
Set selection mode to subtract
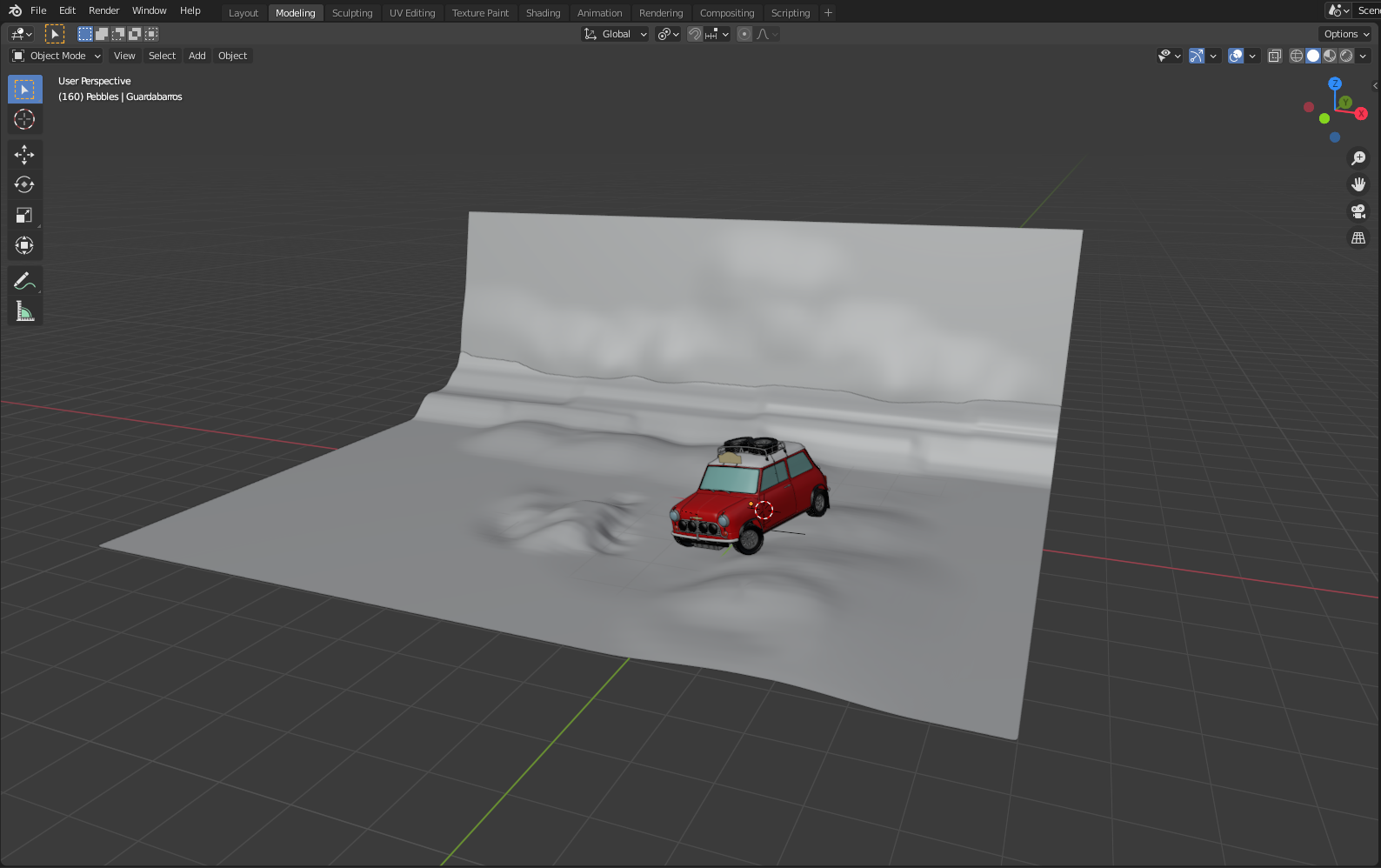tap(118, 34)
